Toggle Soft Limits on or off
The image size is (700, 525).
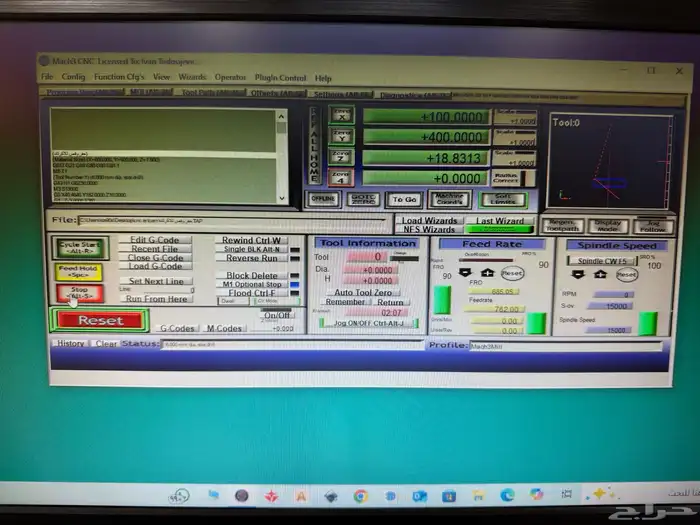click(503, 199)
